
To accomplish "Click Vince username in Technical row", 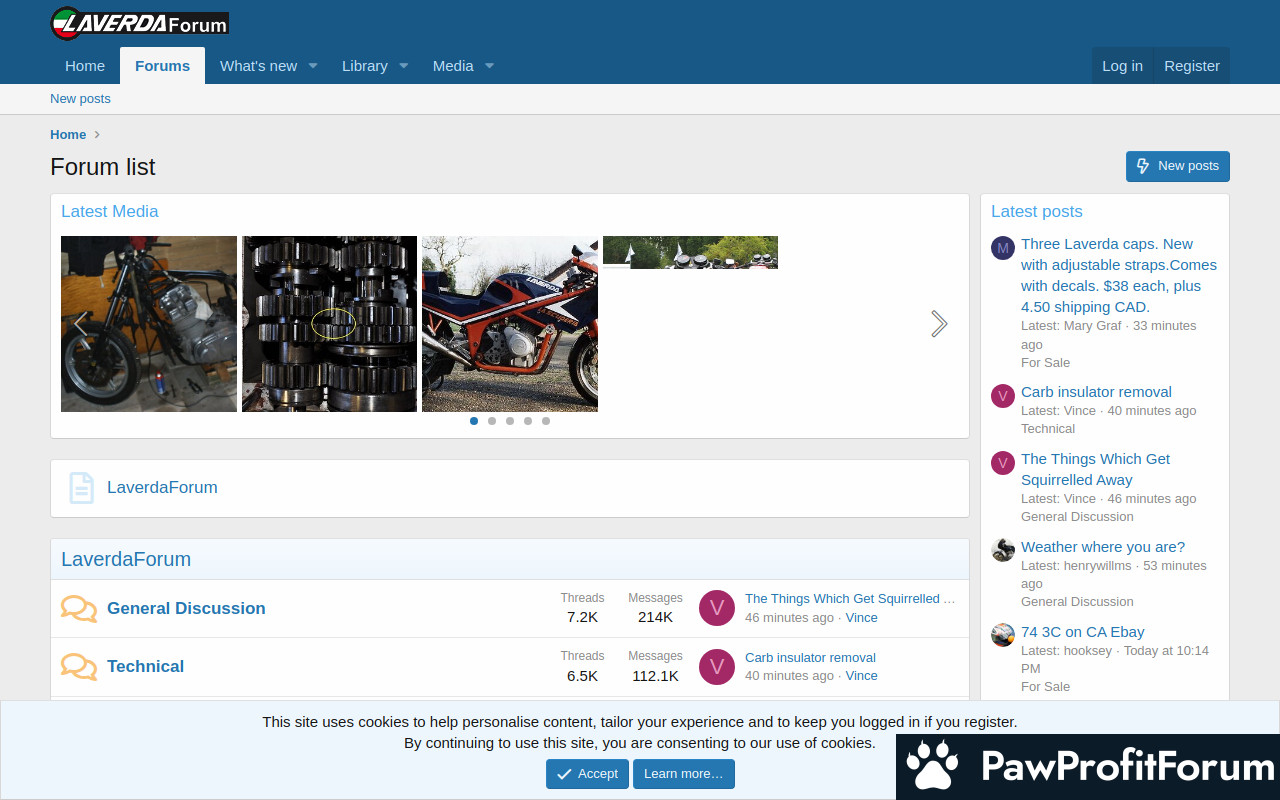I will [862, 676].
